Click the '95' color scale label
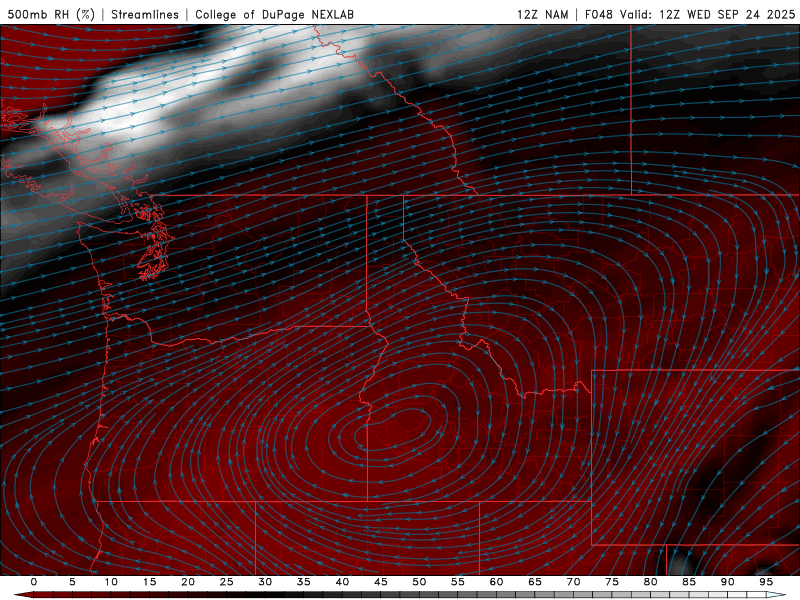This screenshot has height=600, width=800. click(x=766, y=582)
